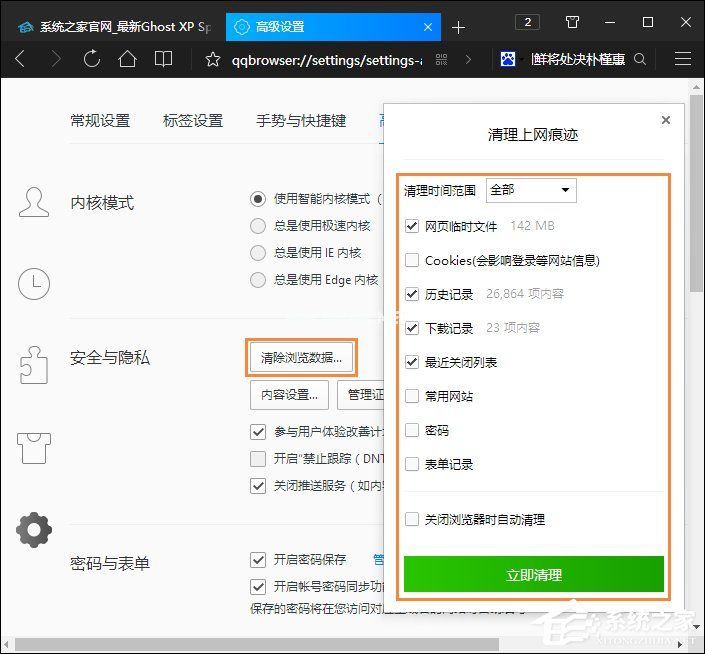Enable 关闭浏览器时自动清理 checkbox

(412, 520)
